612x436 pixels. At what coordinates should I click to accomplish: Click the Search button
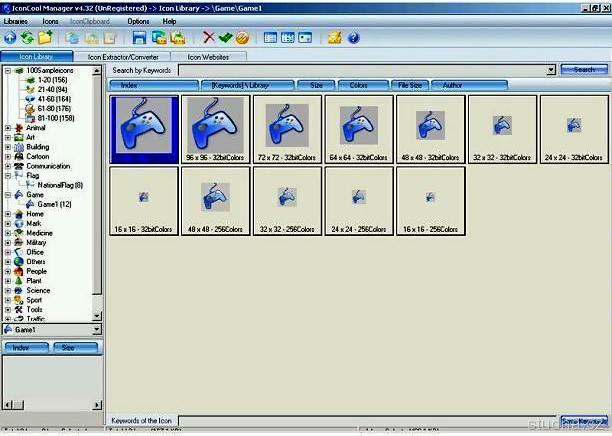(584, 69)
